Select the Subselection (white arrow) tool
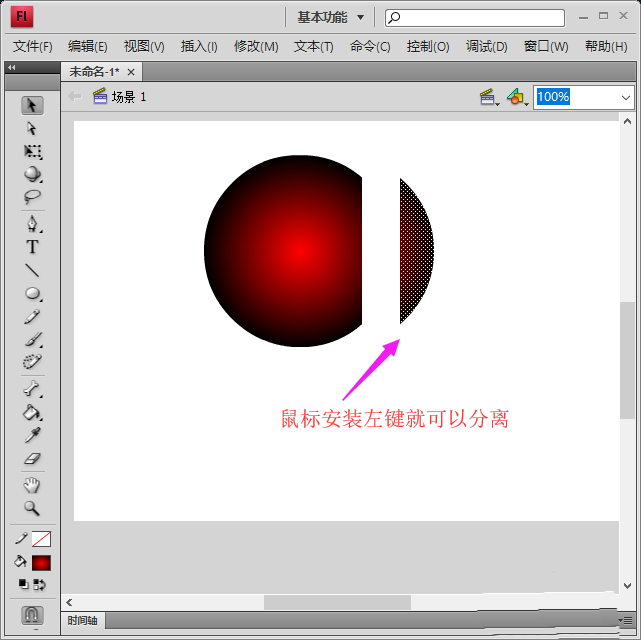The height and width of the screenshot is (640, 641). (32, 128)
